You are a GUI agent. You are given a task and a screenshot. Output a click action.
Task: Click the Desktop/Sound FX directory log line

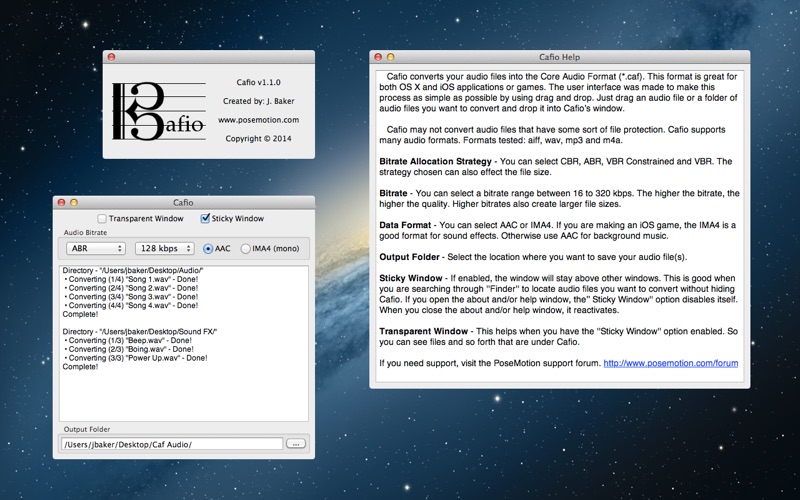click(140, 332)
